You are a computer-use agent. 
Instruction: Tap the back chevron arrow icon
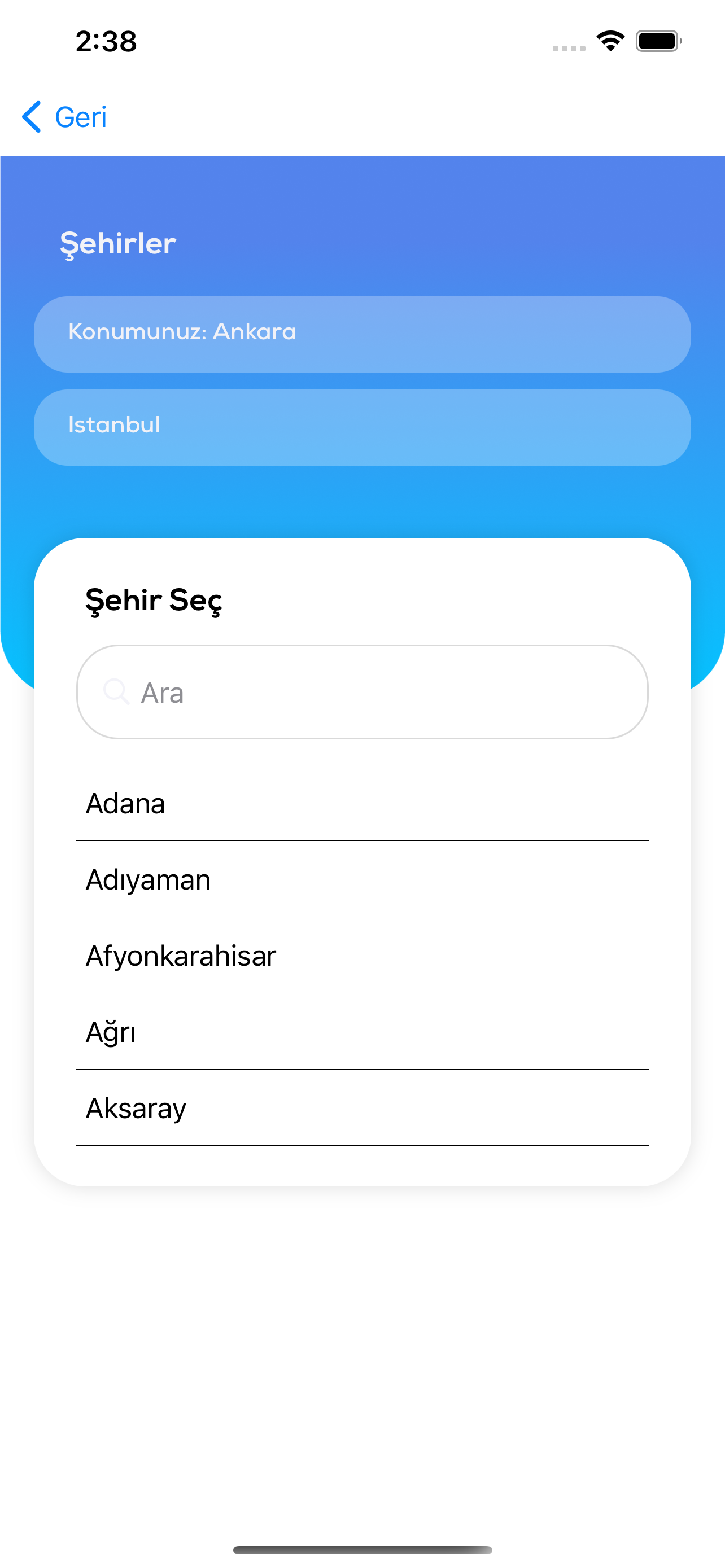pos(32,117)
